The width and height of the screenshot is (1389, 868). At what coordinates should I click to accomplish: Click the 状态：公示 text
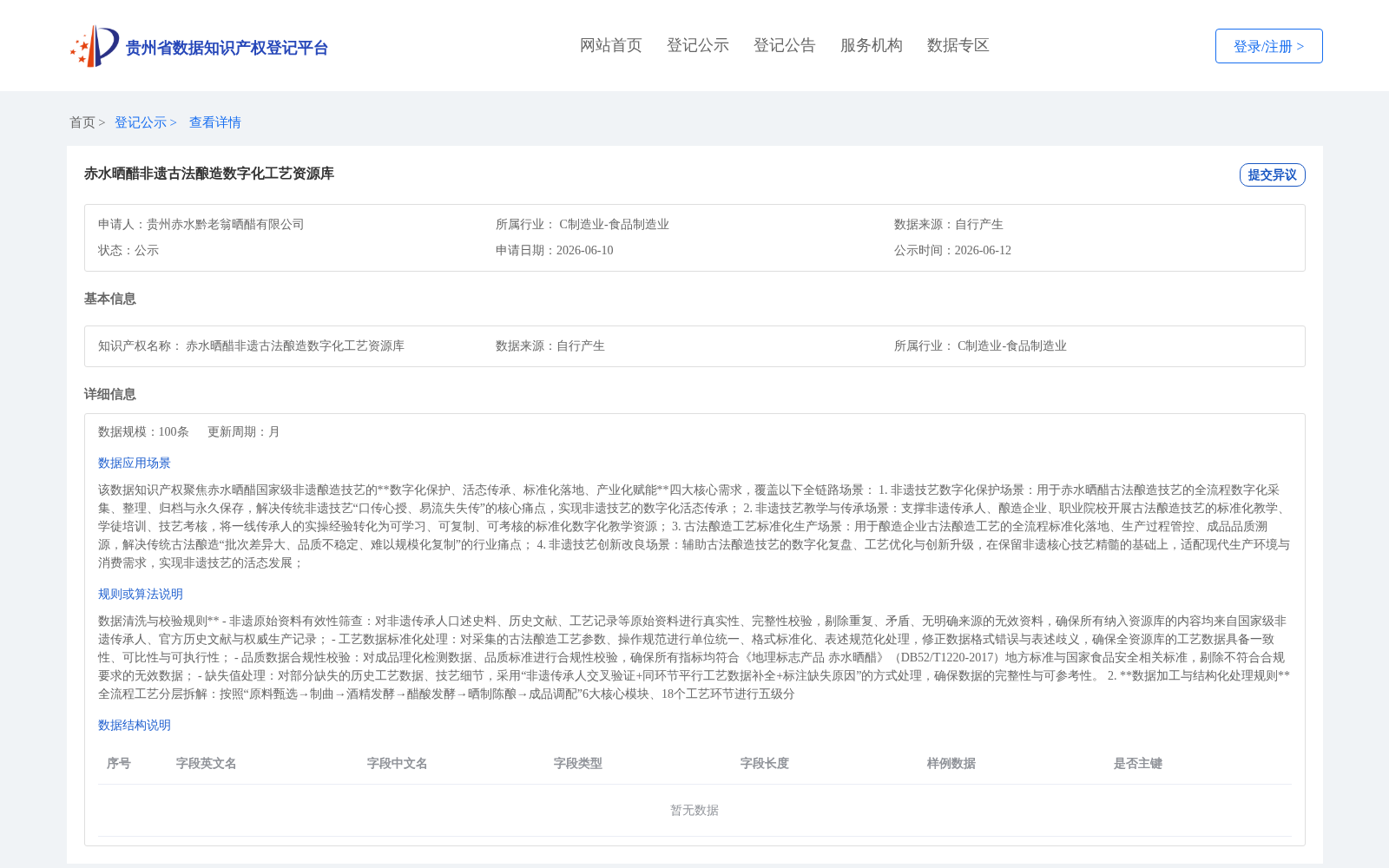click(128, 250)
